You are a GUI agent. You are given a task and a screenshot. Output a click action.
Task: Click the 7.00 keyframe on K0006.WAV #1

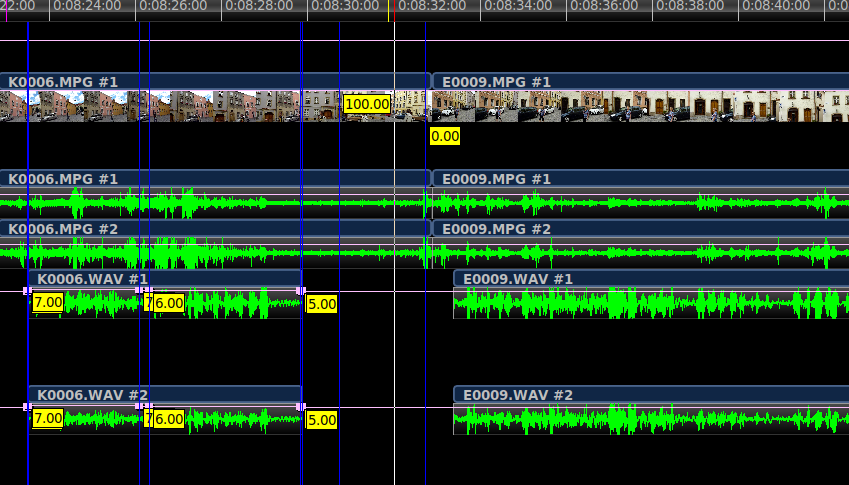tap(47, 302)
